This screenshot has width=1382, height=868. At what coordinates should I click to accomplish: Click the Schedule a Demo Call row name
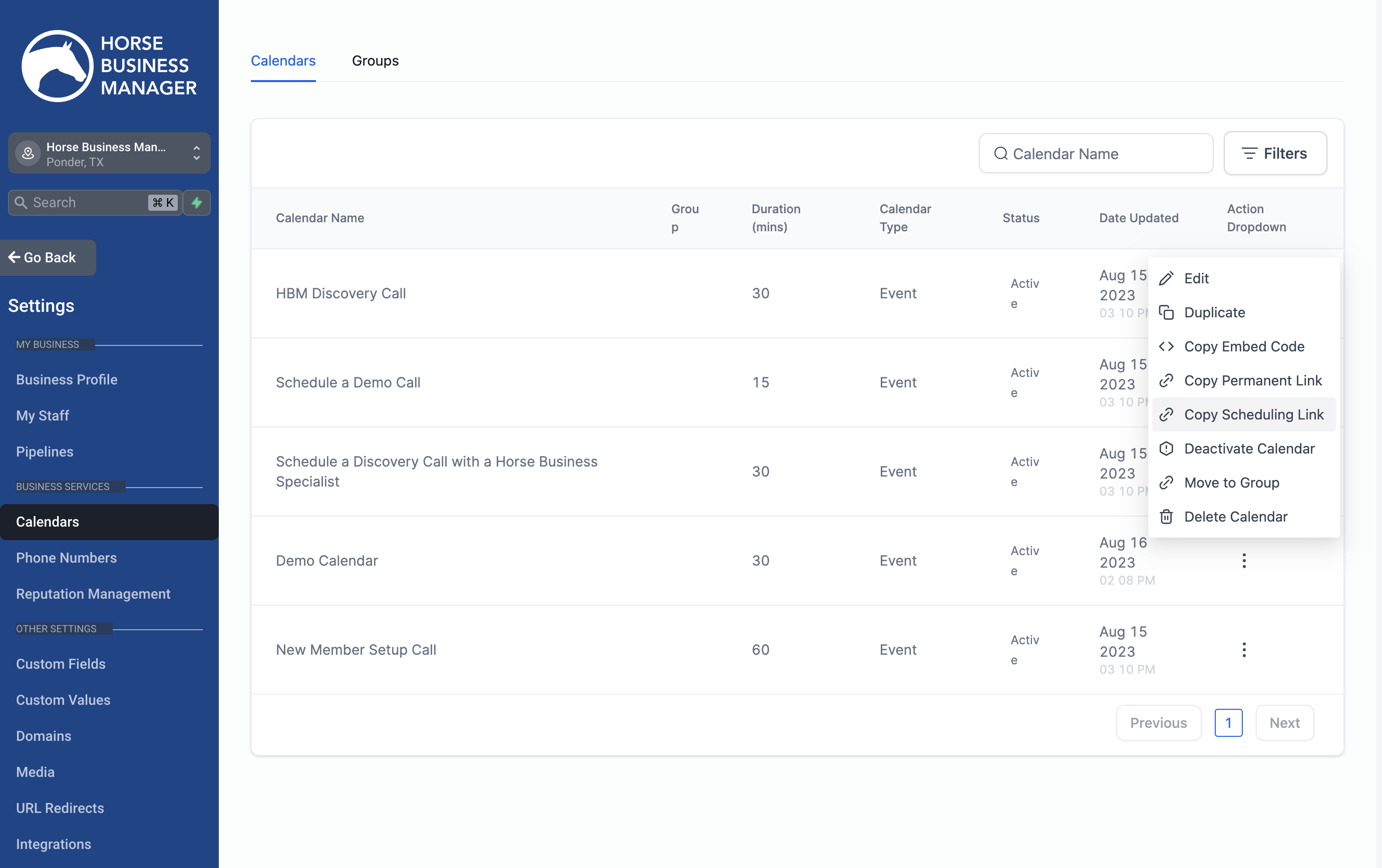point(349,382)
